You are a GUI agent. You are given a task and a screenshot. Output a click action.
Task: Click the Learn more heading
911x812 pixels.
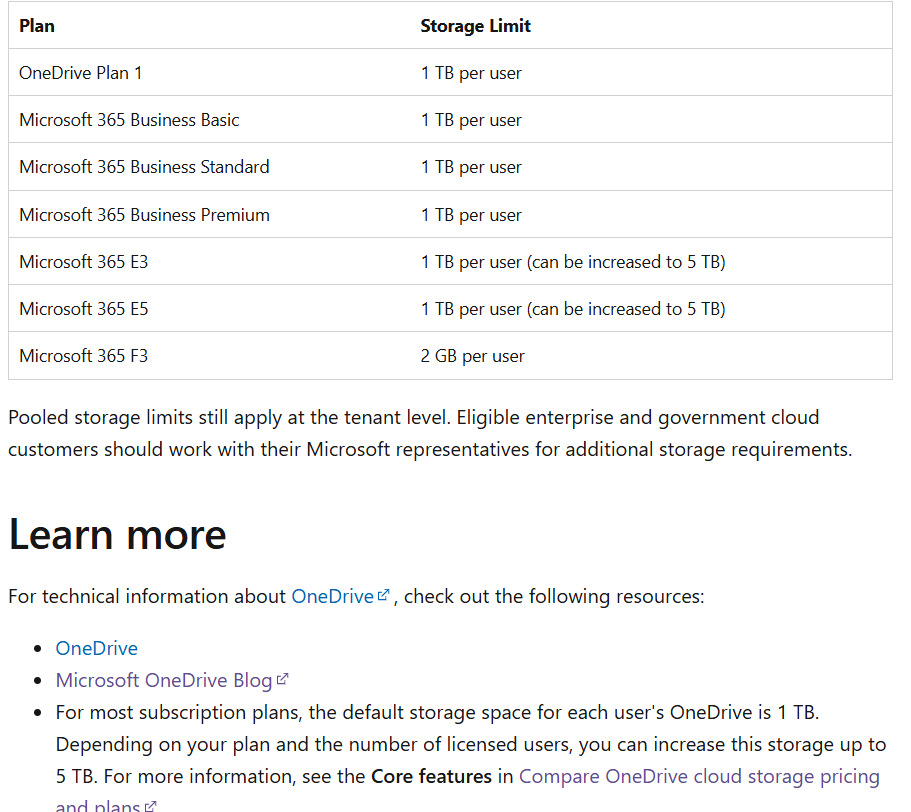tap(117, 534)
